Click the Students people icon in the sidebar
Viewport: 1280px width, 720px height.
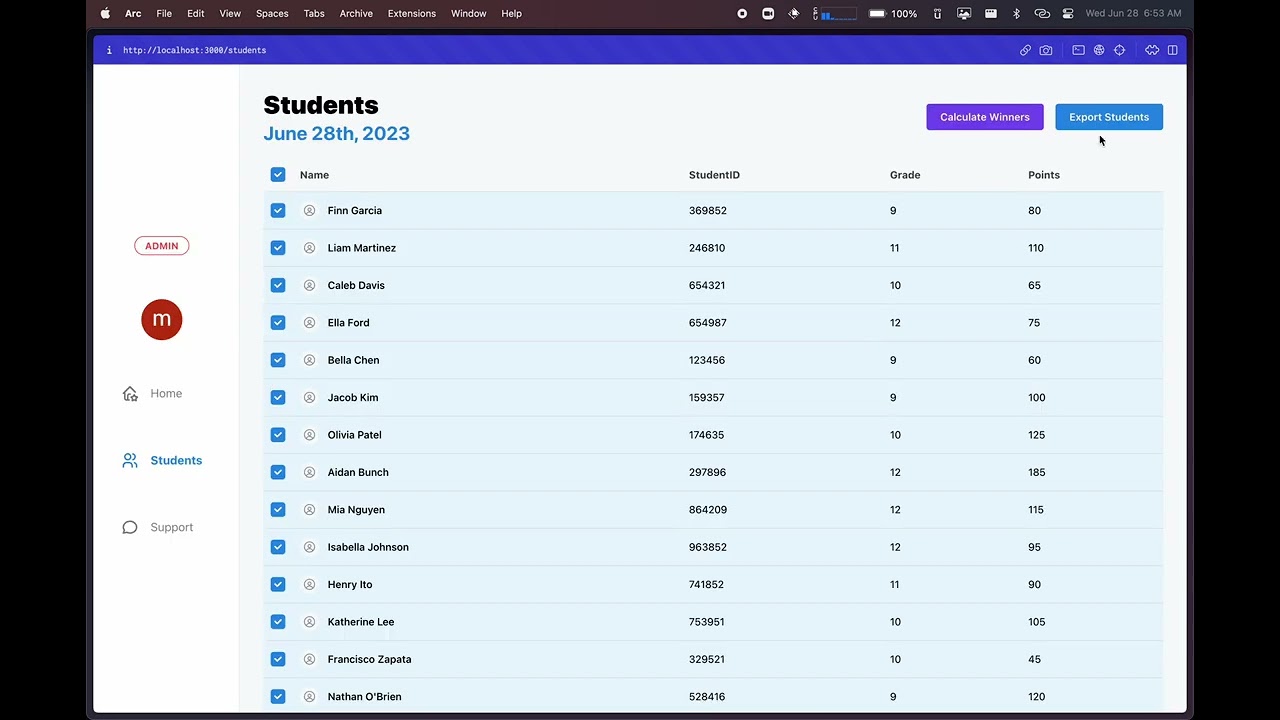130,460
